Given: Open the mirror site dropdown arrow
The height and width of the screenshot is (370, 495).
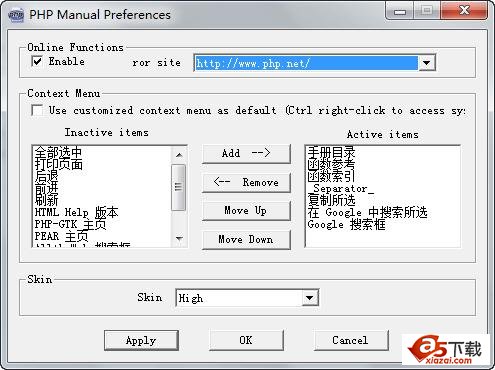Looking at the screenshot, I should click(x=426, y=63).
